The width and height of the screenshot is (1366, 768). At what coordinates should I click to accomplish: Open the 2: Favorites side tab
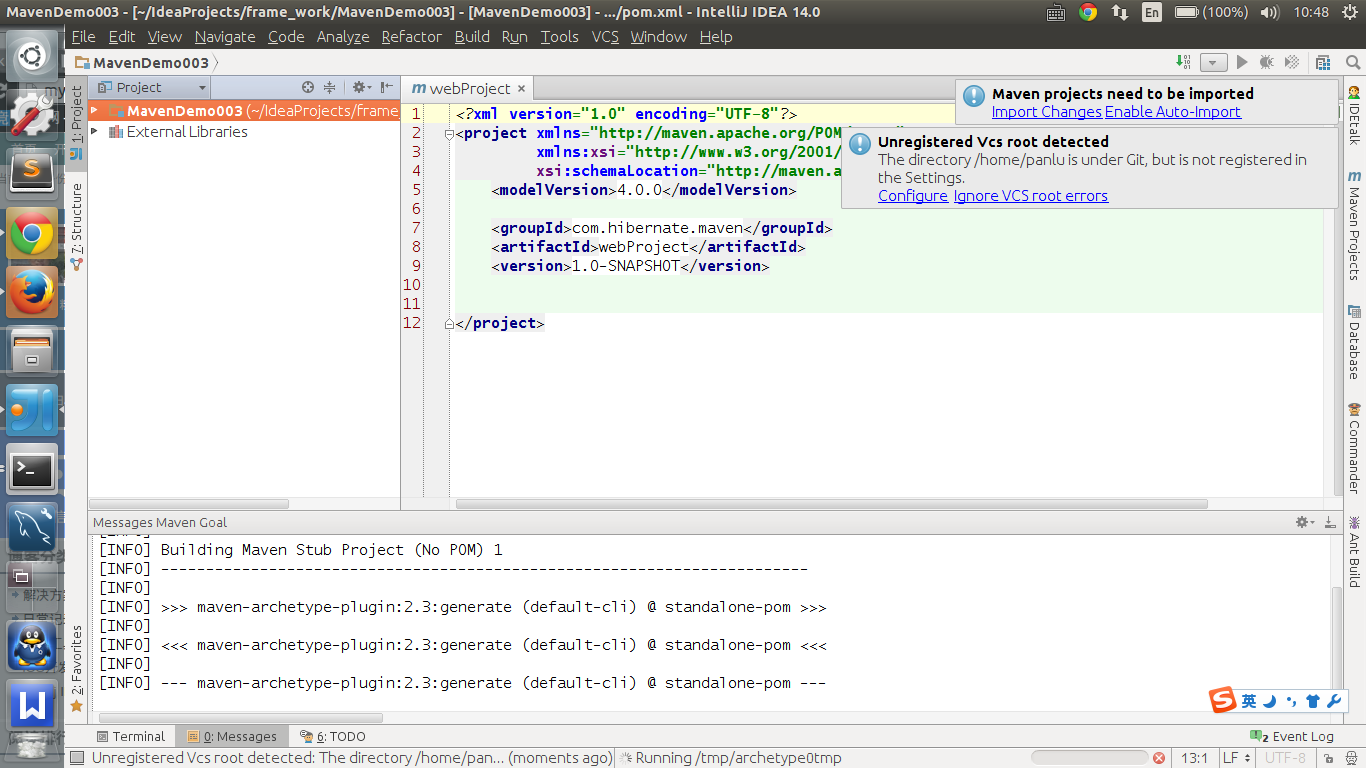tap(77, 668)
